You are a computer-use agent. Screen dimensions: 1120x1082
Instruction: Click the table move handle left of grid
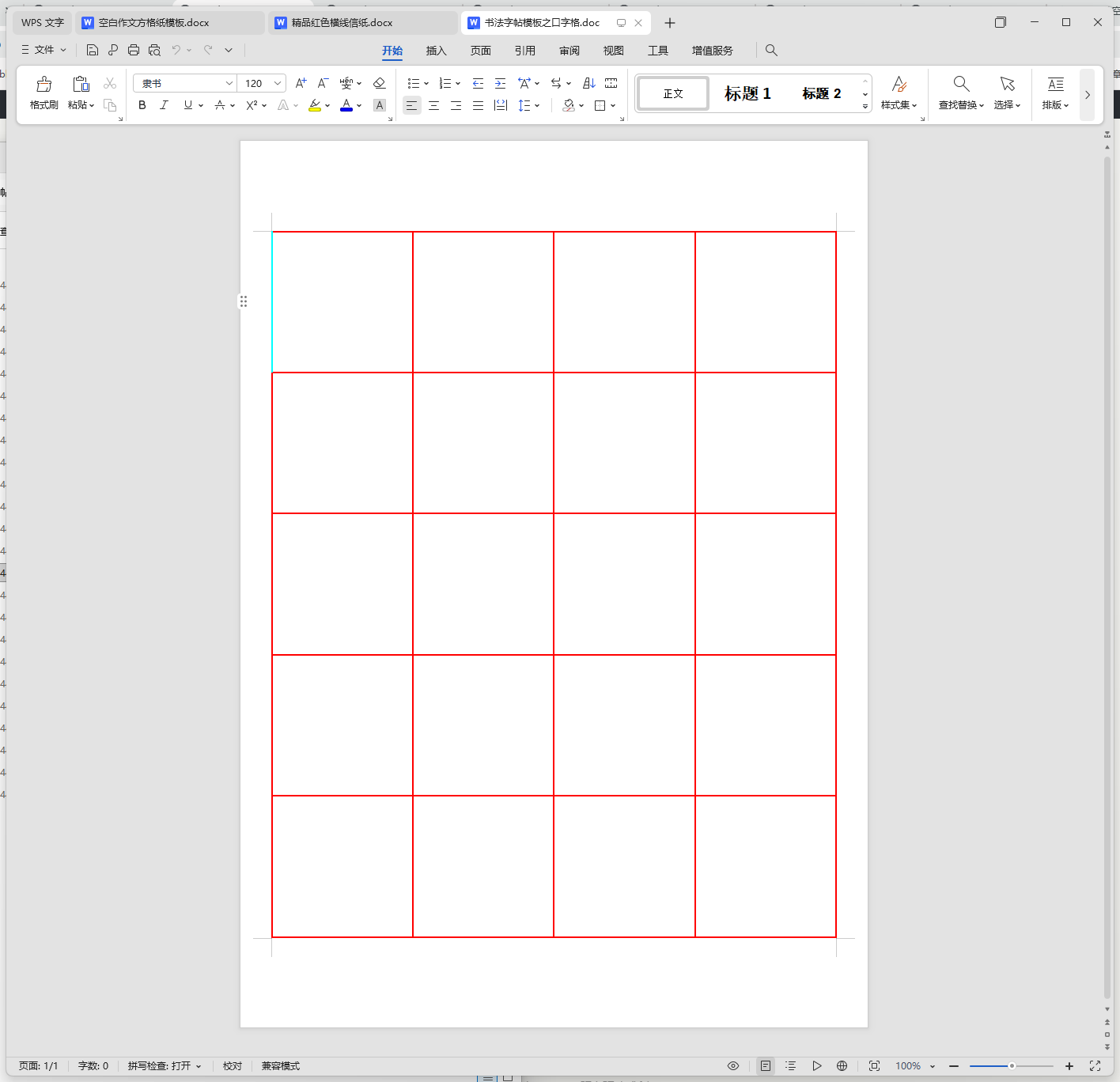[244, 301]
